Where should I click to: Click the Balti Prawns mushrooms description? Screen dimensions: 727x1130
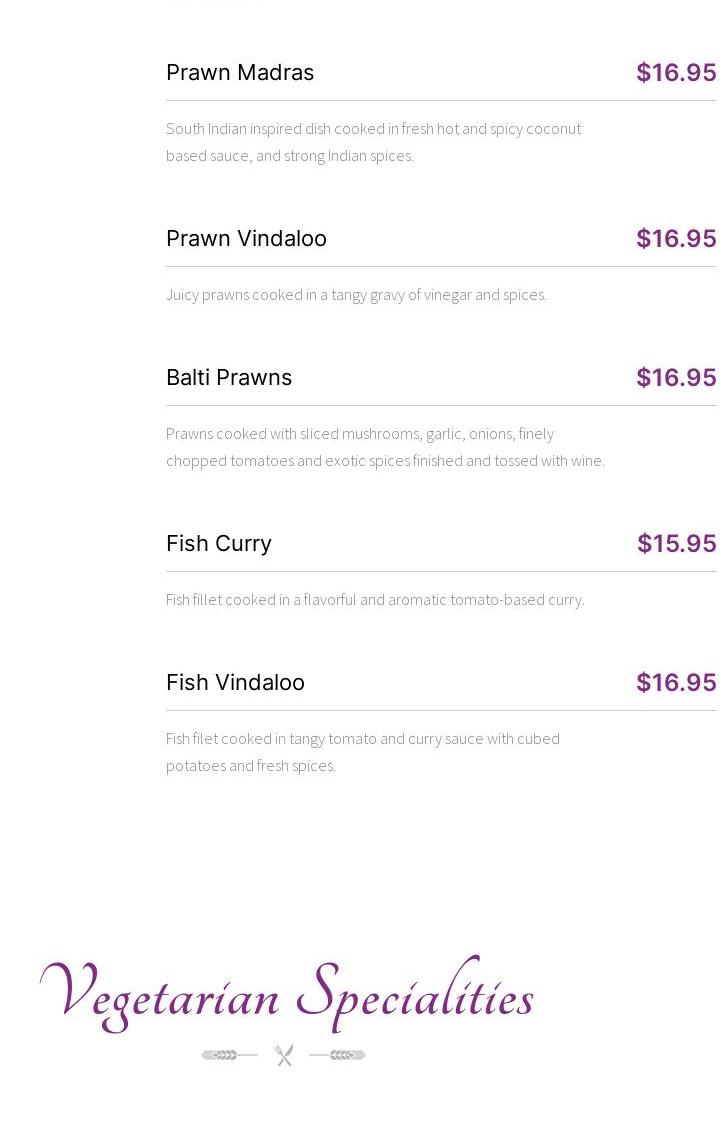(385, 447)
